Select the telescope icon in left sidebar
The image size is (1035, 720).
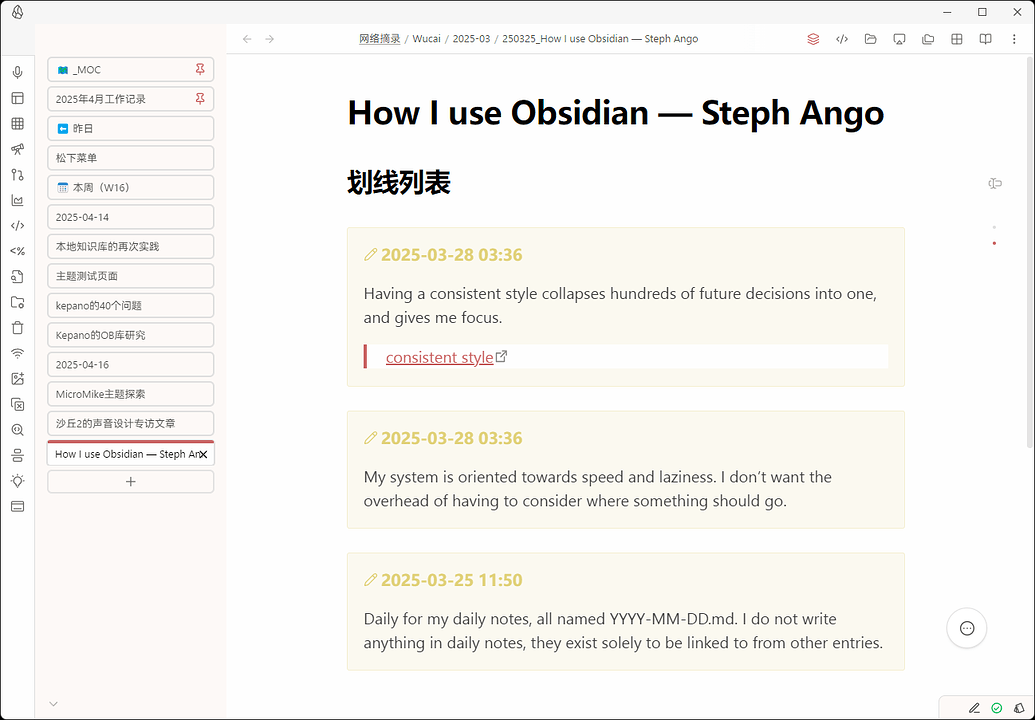(17, 148)
